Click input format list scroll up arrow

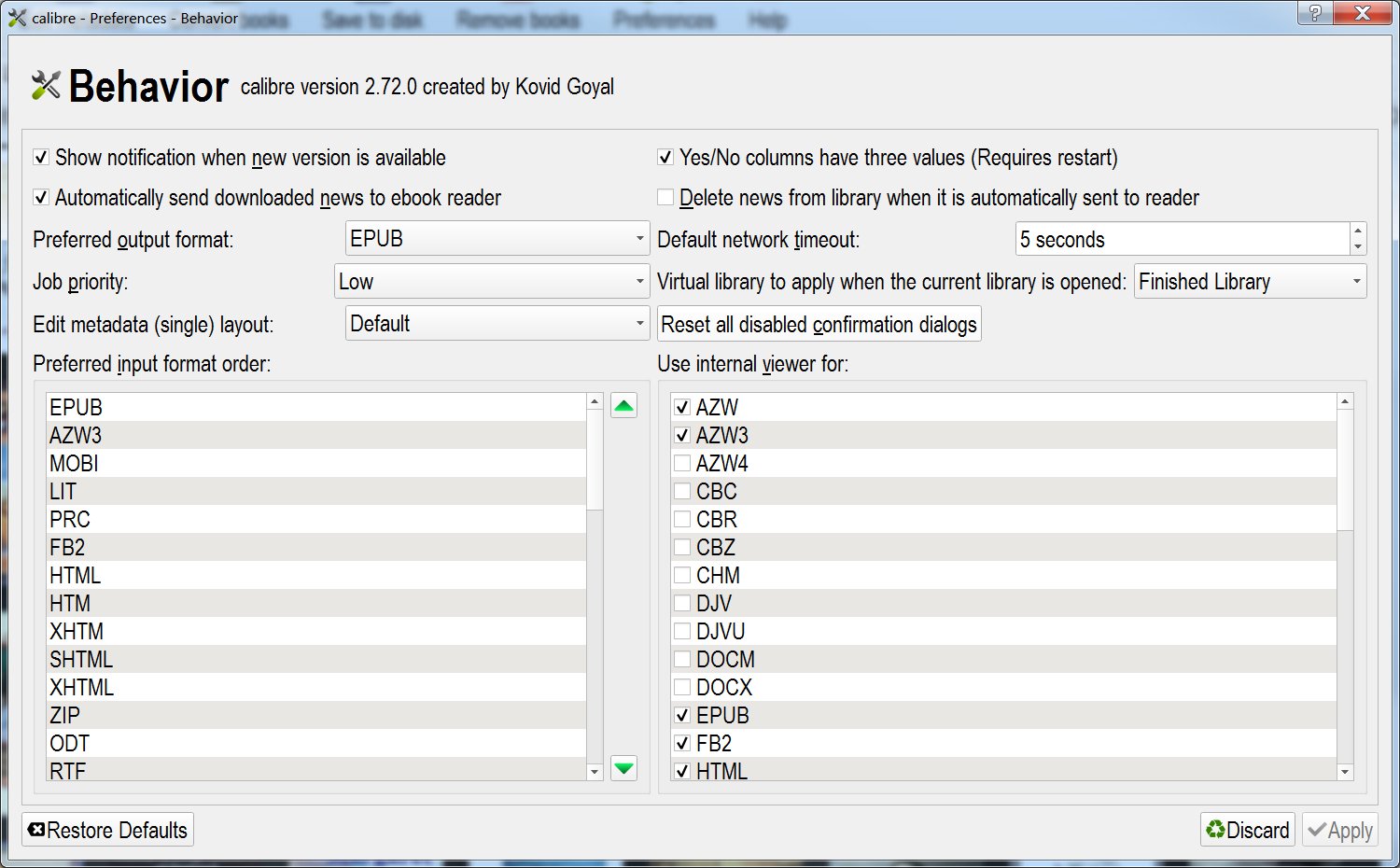coord(595,401)
